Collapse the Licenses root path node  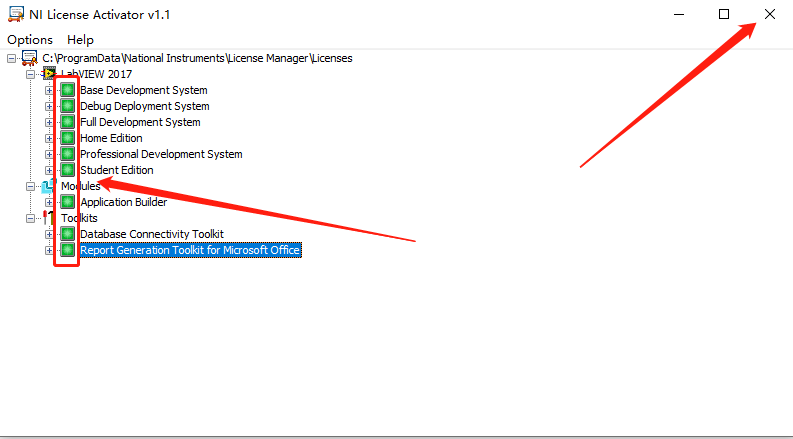coord(12,59)
